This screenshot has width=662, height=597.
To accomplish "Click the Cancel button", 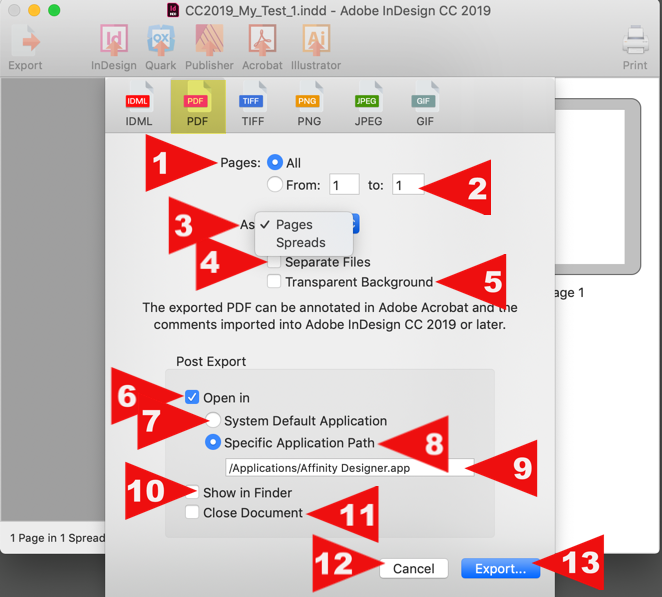I will pos(413,568).
